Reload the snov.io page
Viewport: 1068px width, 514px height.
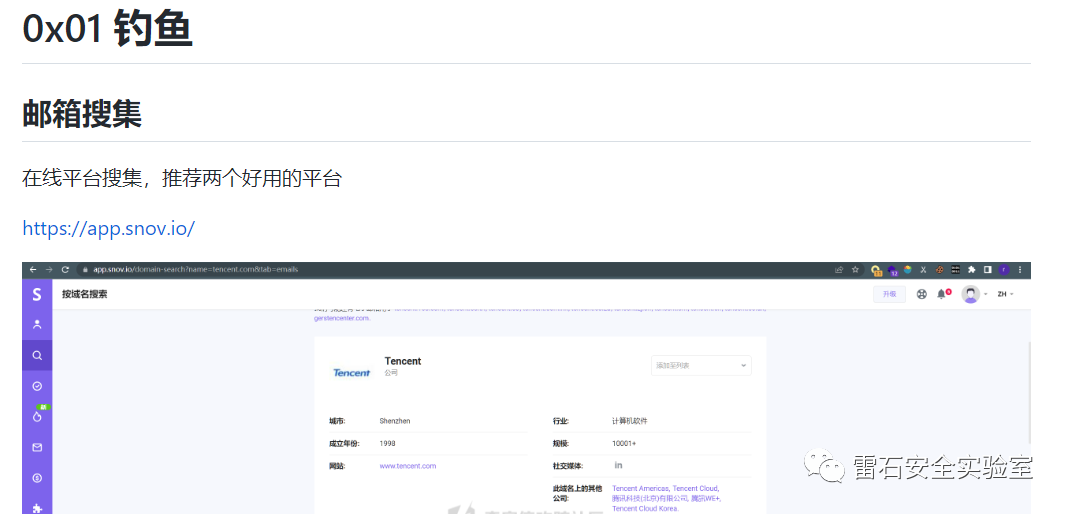pyautogui.click(x=65, y=270)
